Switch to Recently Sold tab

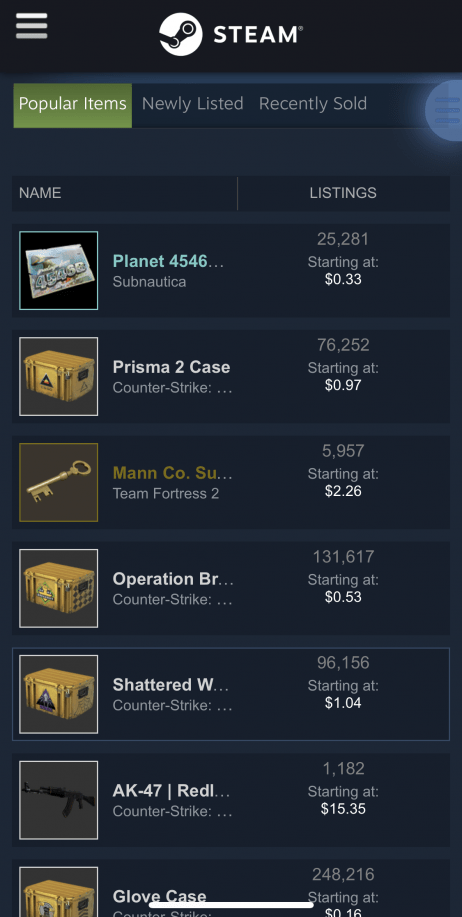tap(313, 104)
